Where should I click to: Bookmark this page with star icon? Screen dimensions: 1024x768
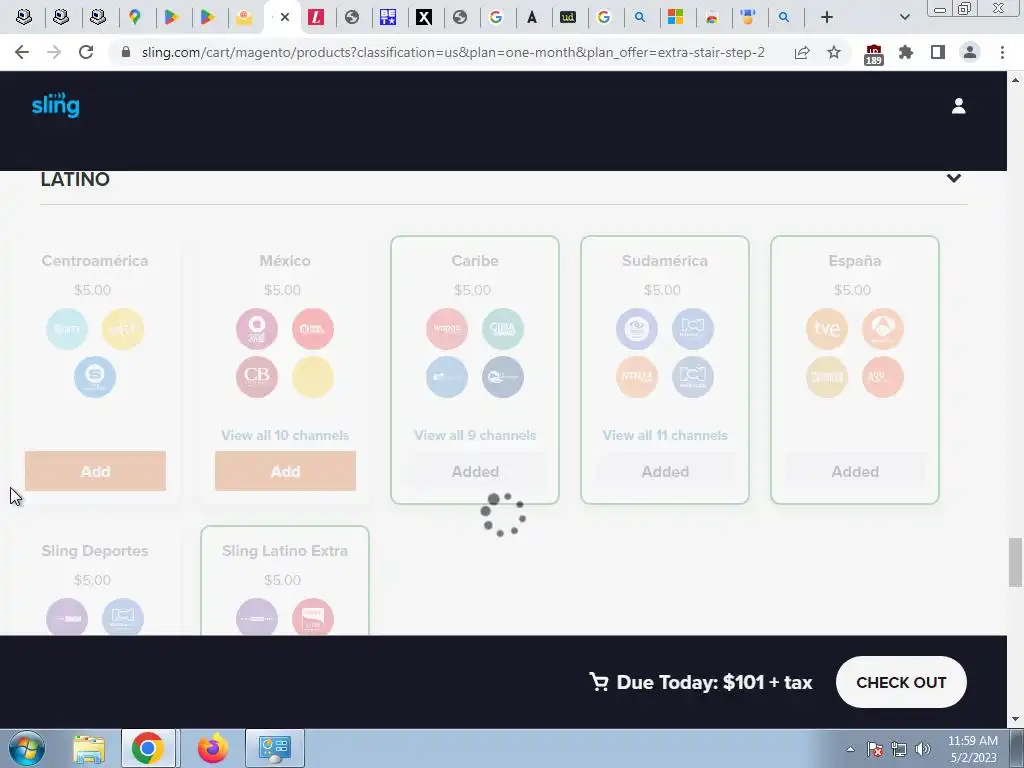pos(834,52)
